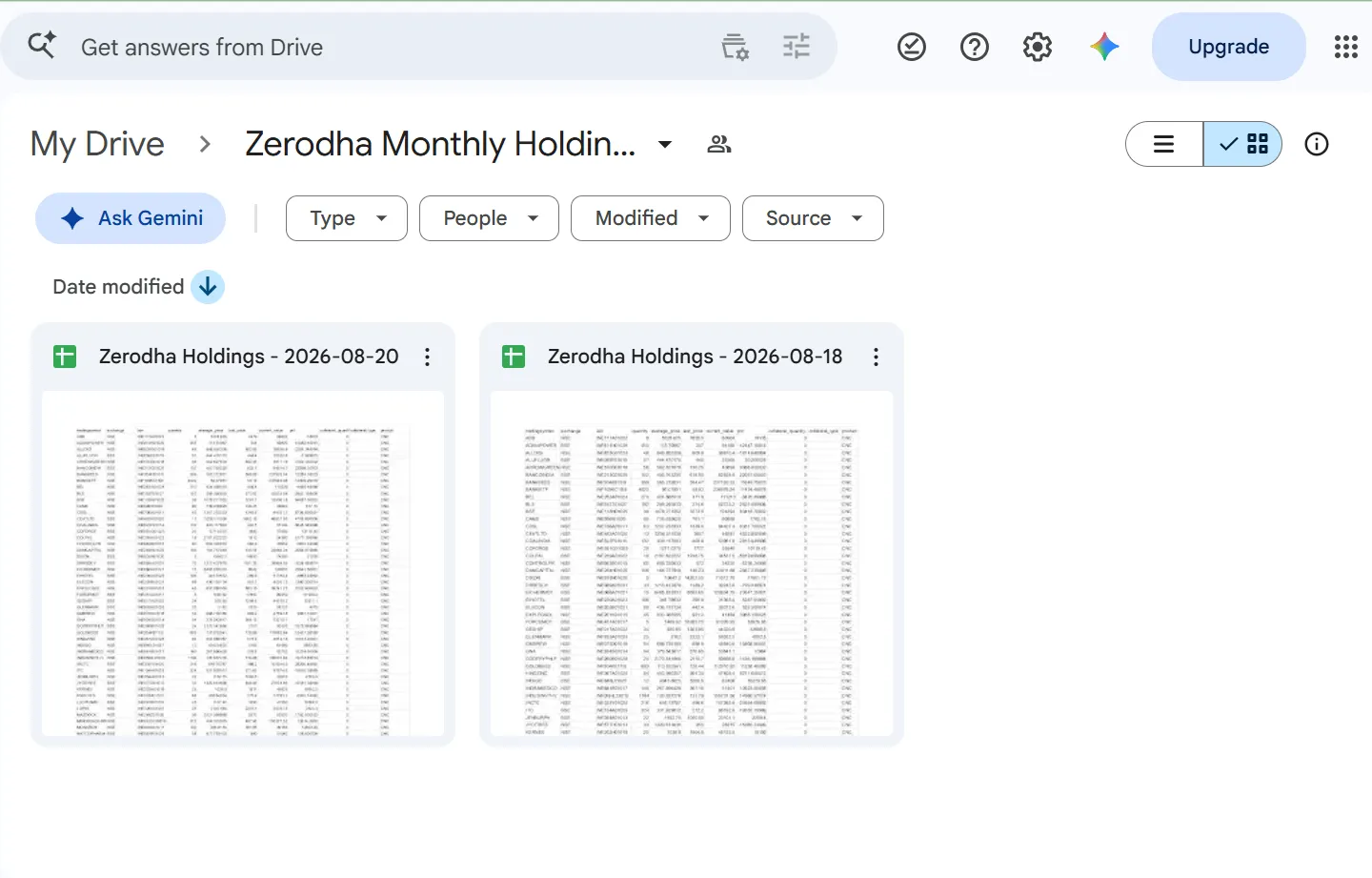Expand the Zerodha Monthly Holdings folder menu arrow
1372x878 pixels.
pyautogui.click(x=665, y=144)
